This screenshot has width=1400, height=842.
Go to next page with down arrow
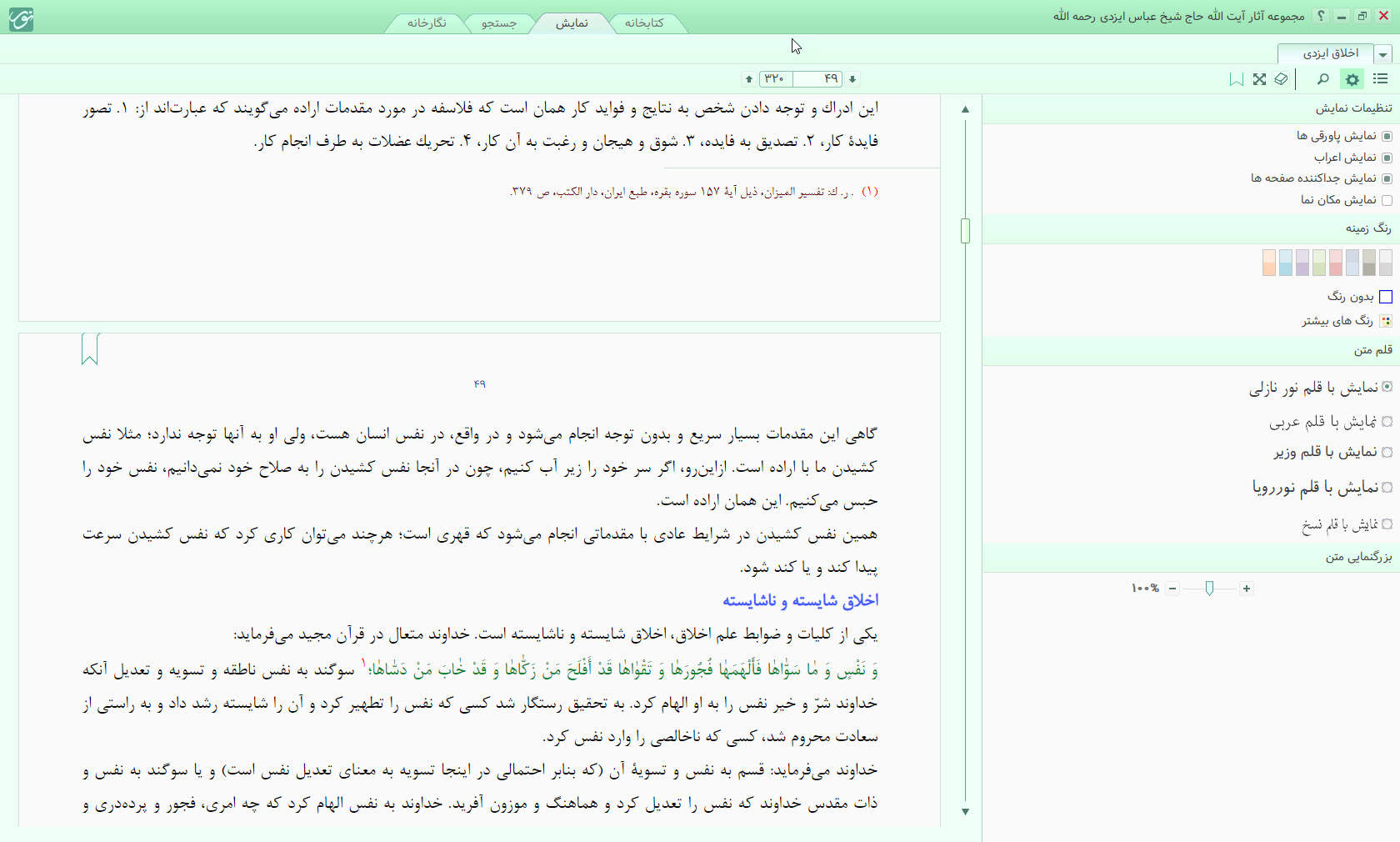852,79
